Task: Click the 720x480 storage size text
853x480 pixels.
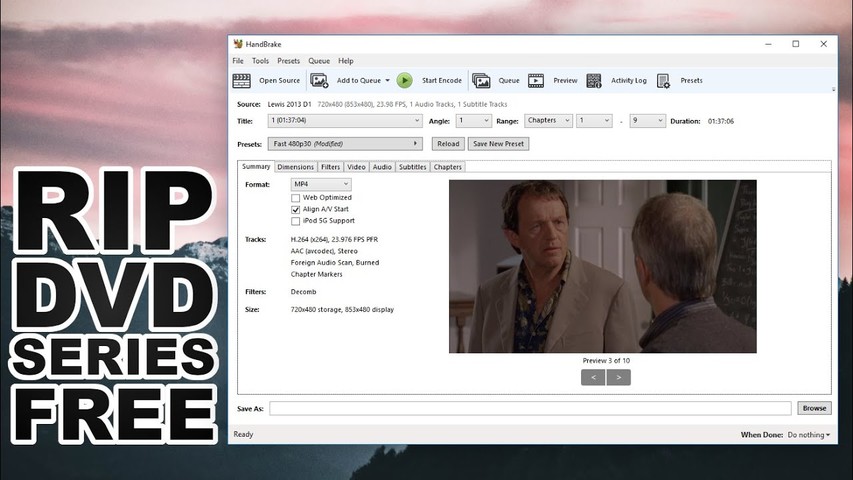Action: [x=342, y=310]
